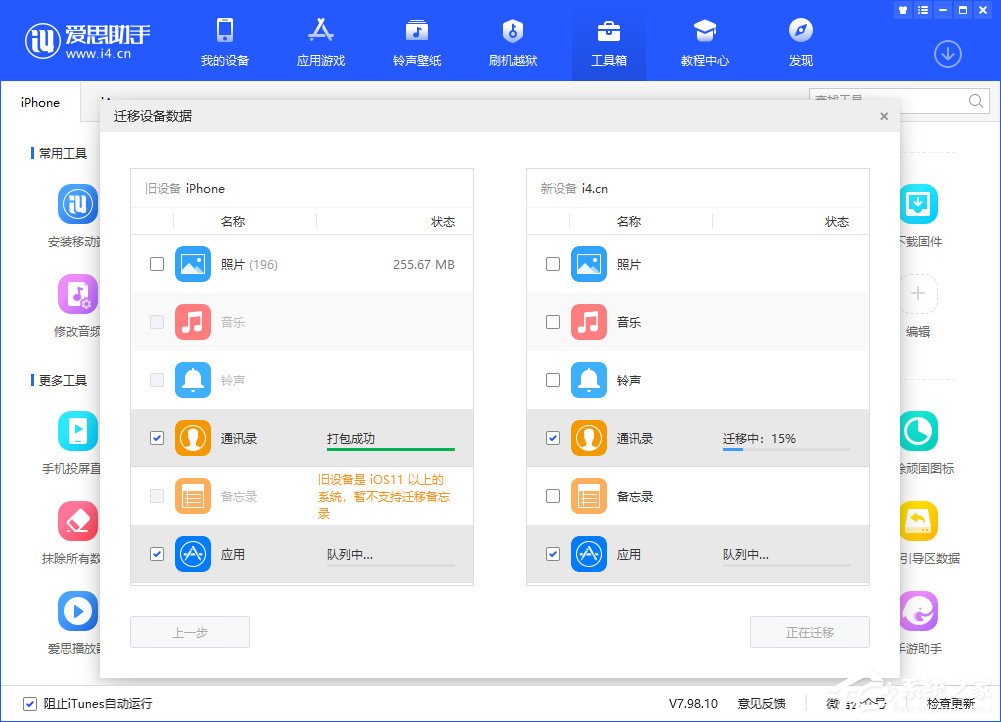Open the 下载固件 firmware download tool

tap(918, 205)
